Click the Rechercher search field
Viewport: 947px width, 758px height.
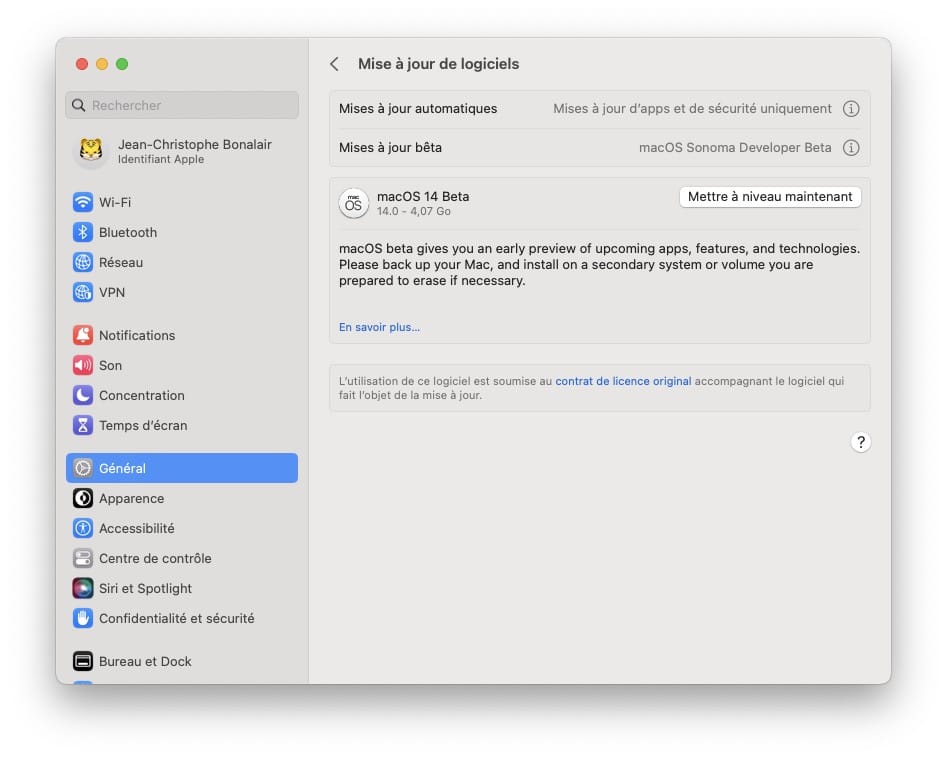pos(182,105)
